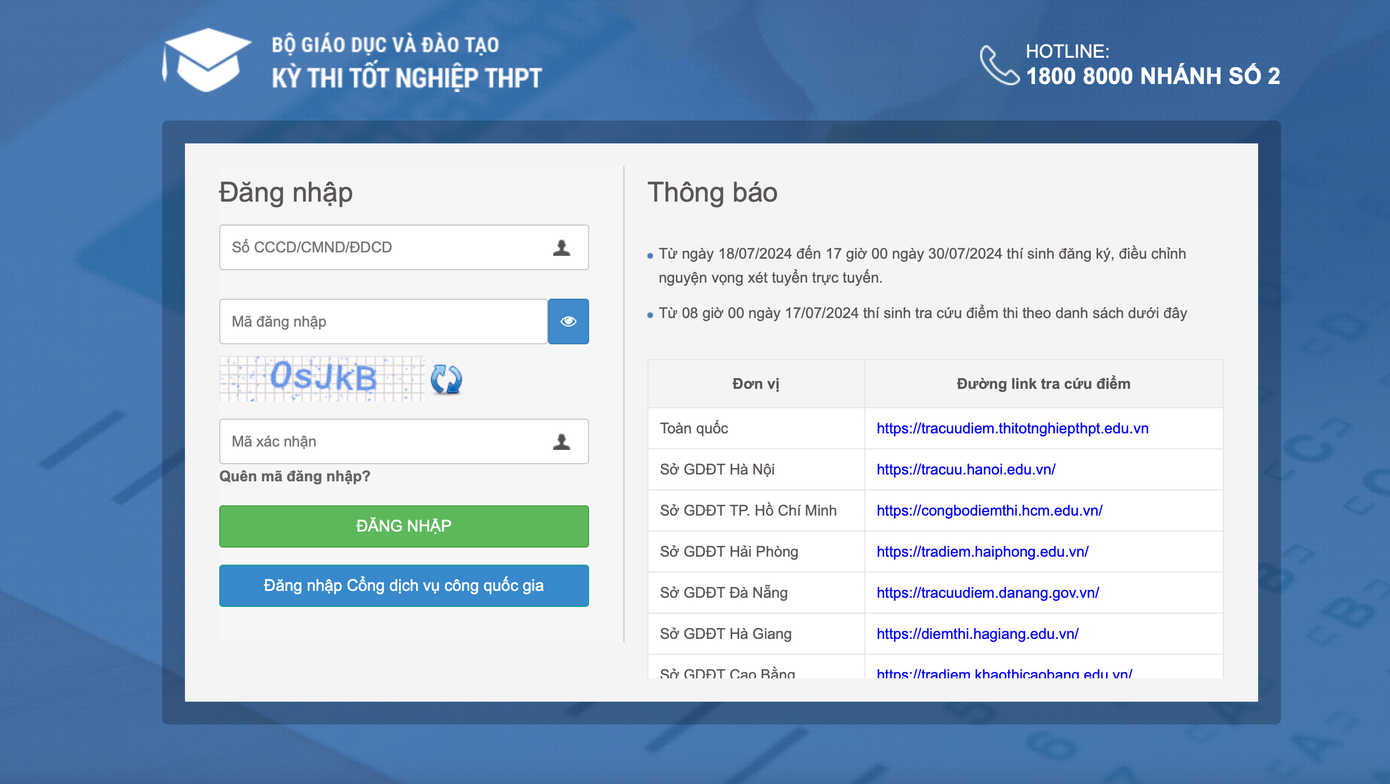Image resolution: width=1390 pixels, height=784 pixels.
Task: Open the Toàn quốc score lookup link
Action: click(x=1012, y=429)
